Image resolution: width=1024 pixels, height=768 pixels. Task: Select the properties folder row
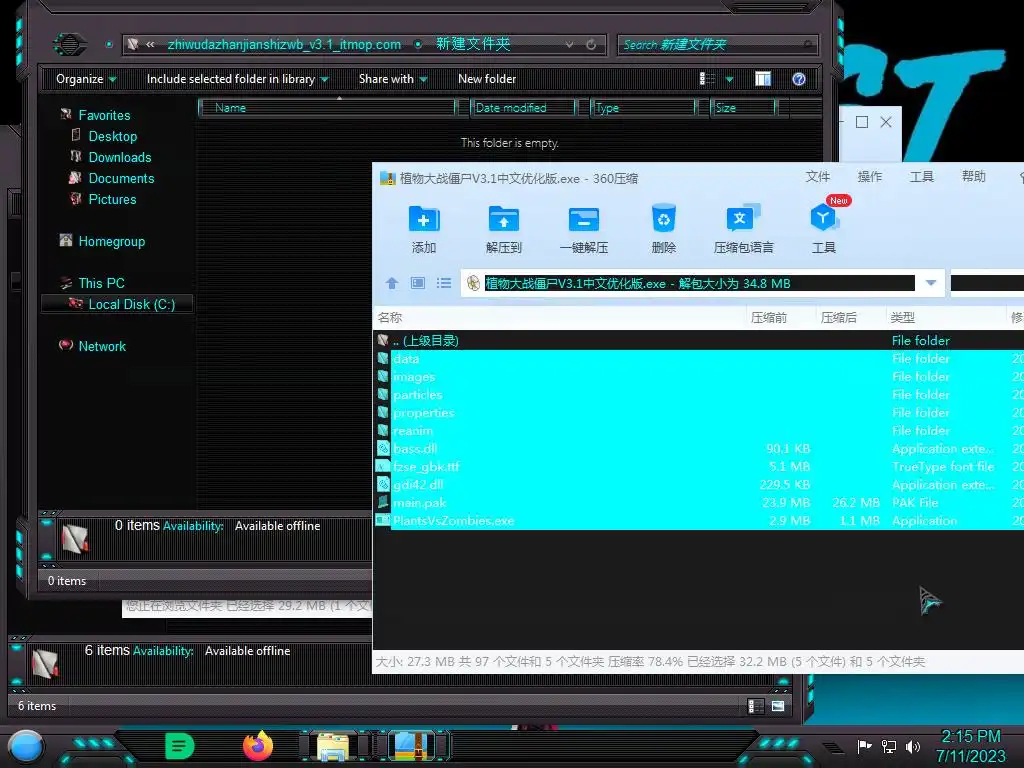click(698, 413)
